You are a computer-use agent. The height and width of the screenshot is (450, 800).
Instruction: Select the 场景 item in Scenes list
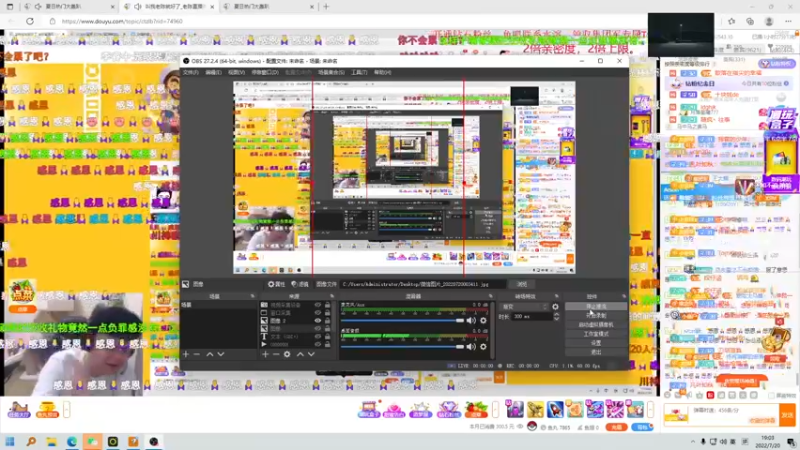click(x=218, y=305)
